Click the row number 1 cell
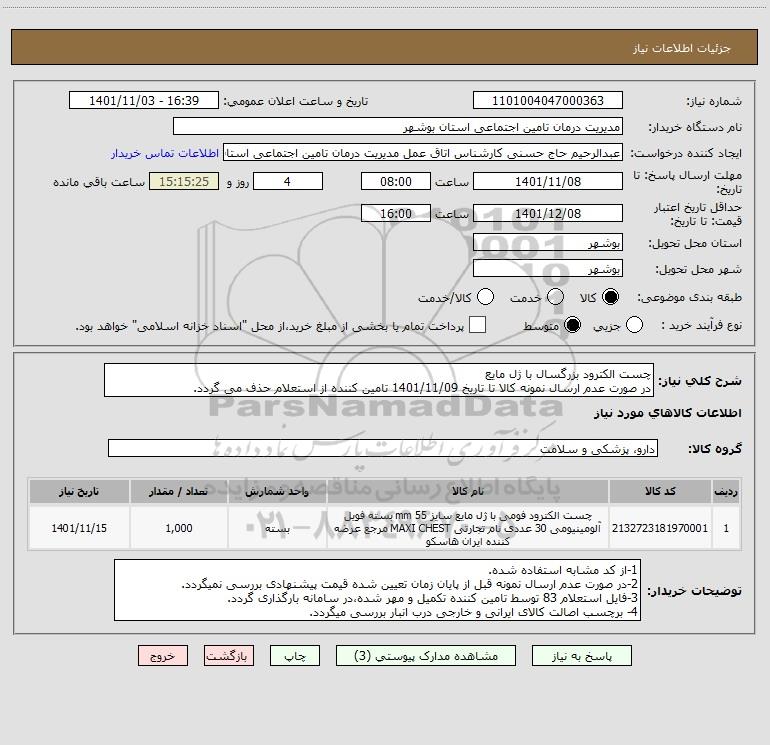This screenshot has width=770, height=745. point(726,528)
